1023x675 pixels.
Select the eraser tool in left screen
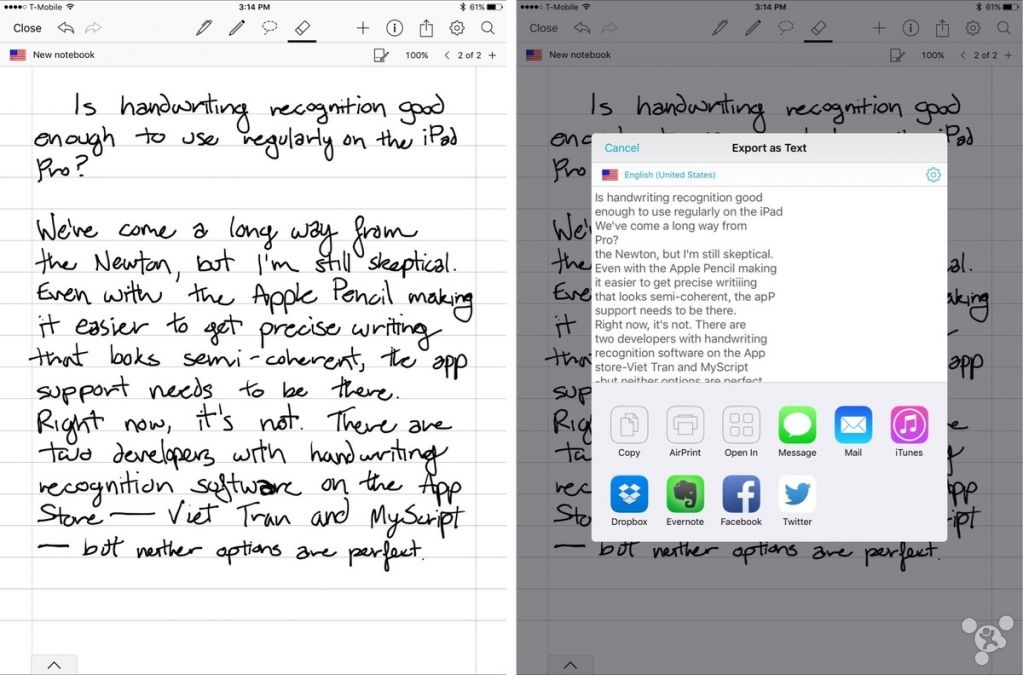click(302, 28)
